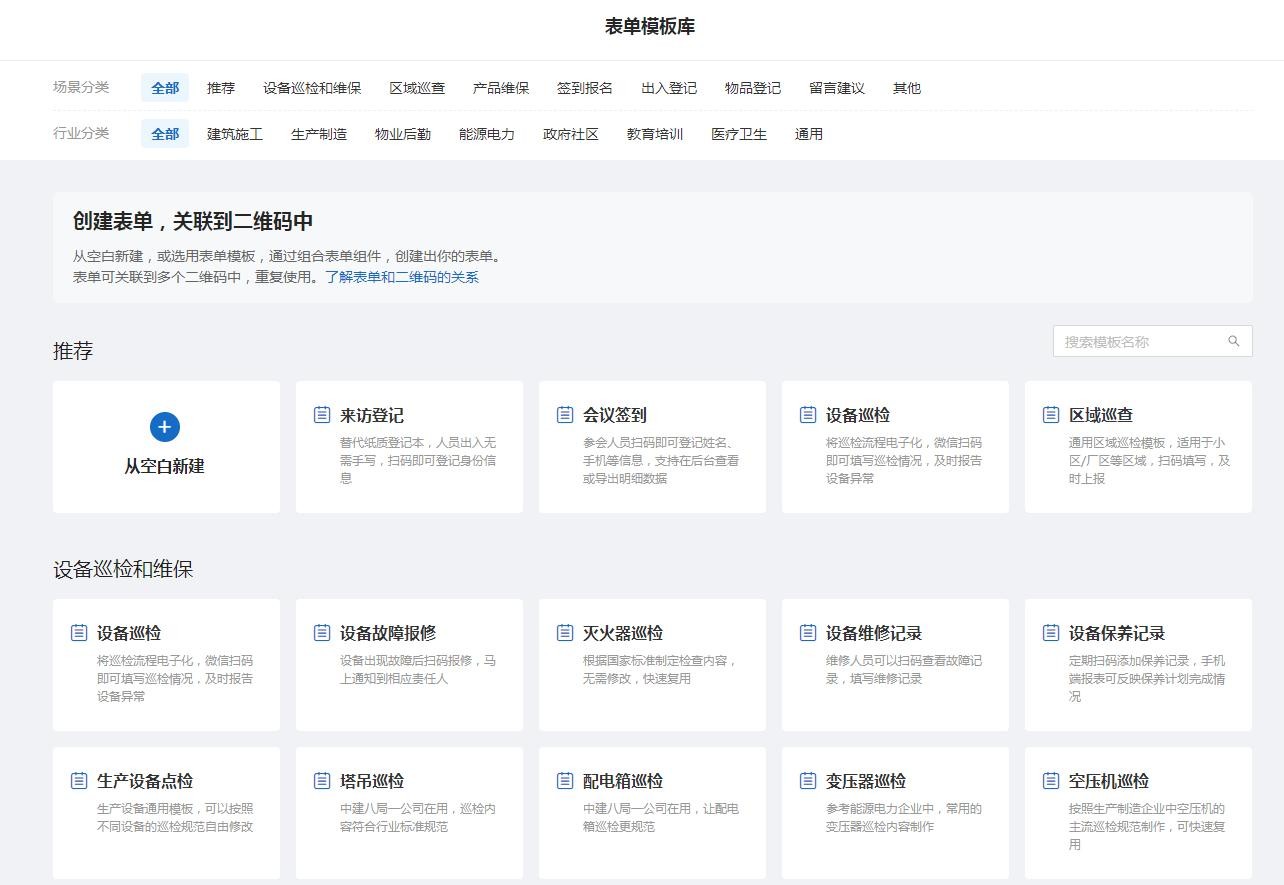Select the 生产设备点检 template card
Image resolution: width=1284 pixels, height=885 pixels.
pos(166,812)
